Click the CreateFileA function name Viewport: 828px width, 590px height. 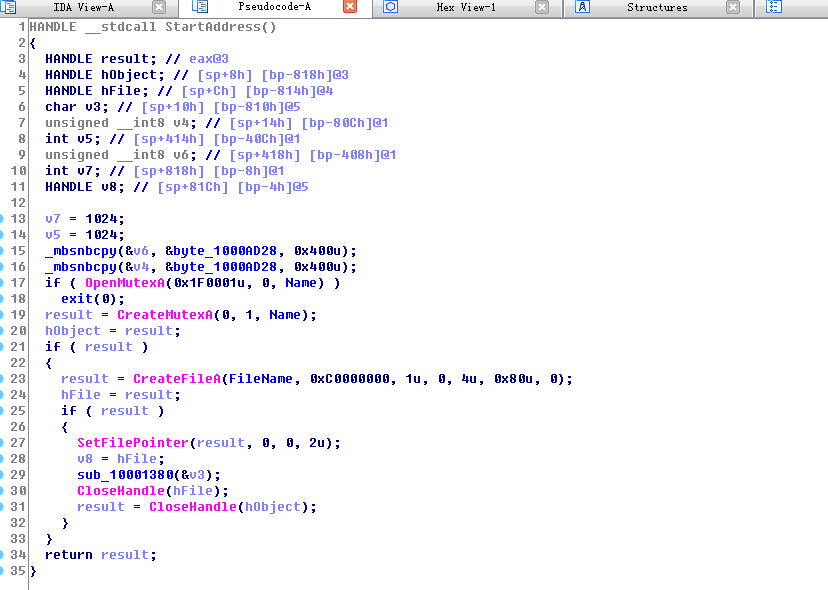click(x=177, y=379)
